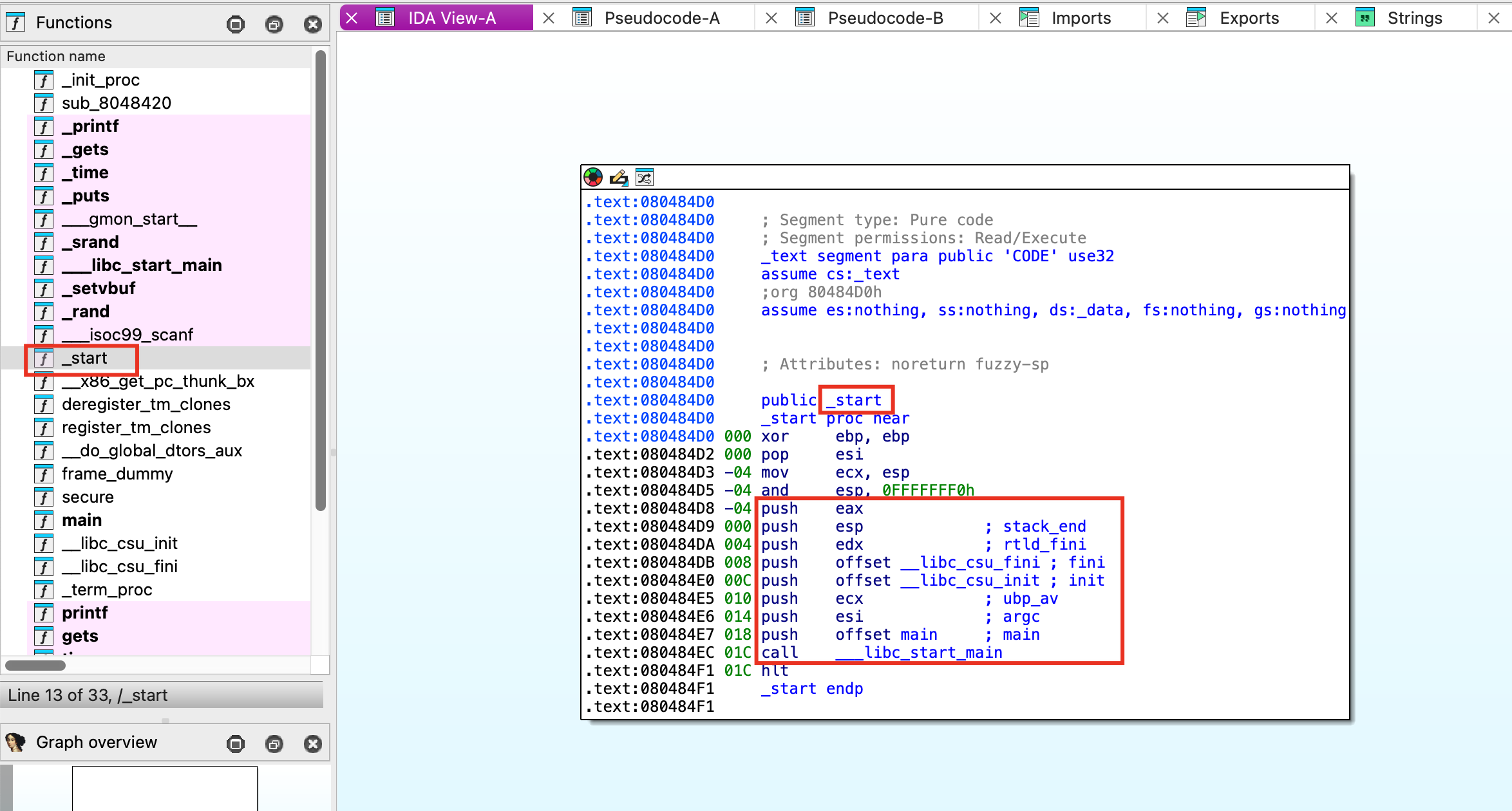1512x811 pixels.
Task: Click the Pseudocode-B tab icon
Action: tap(806, 18)
